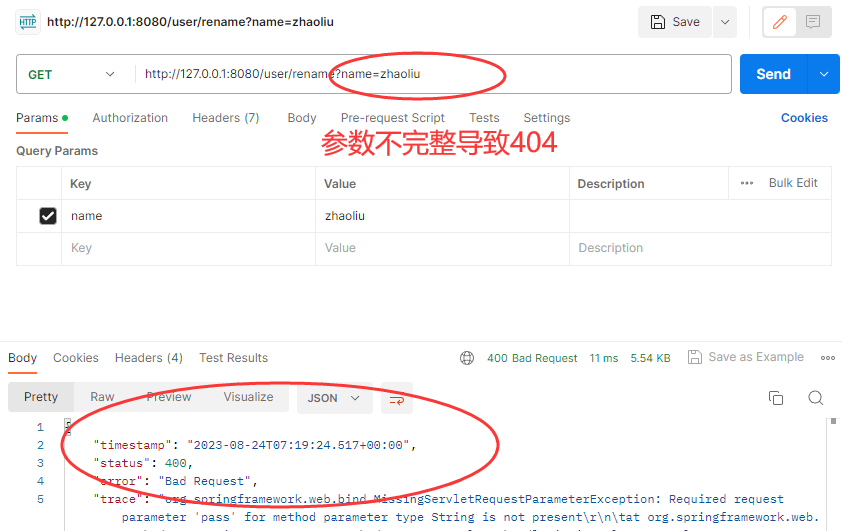Open the Cookies link
Image resolution: width=842 pixels, height=531 pixels.
pos(804,118)
